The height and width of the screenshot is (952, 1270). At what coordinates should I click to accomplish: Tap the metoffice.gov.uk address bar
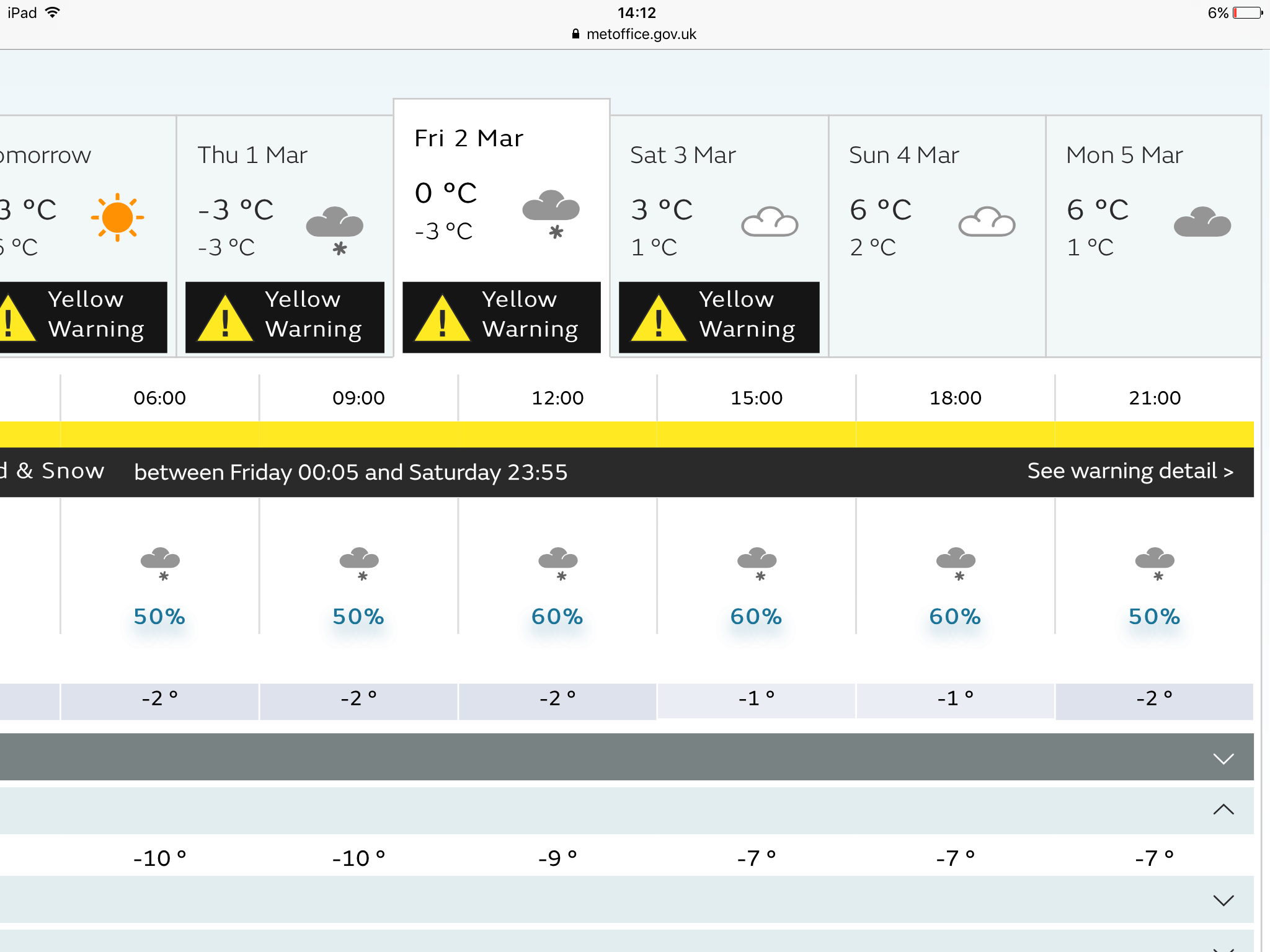634,34
